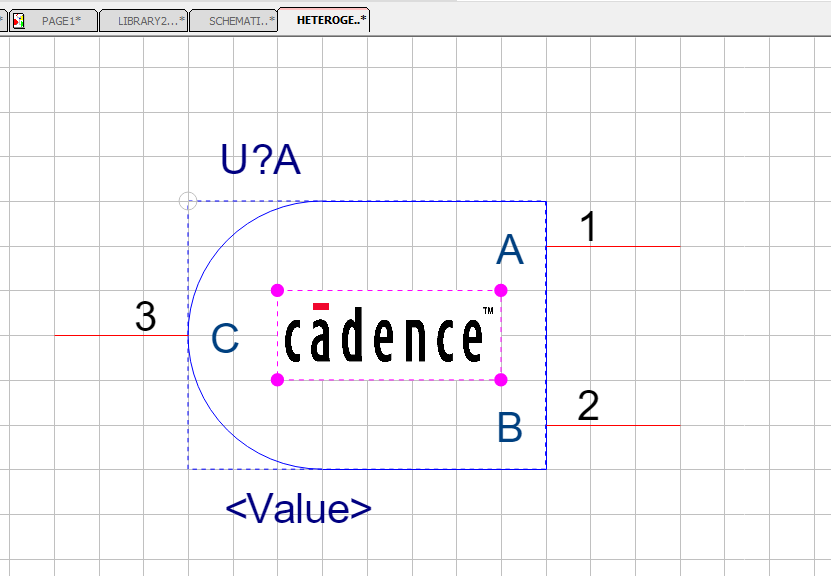Click the origin circle marker of part body

pos(188,201)
